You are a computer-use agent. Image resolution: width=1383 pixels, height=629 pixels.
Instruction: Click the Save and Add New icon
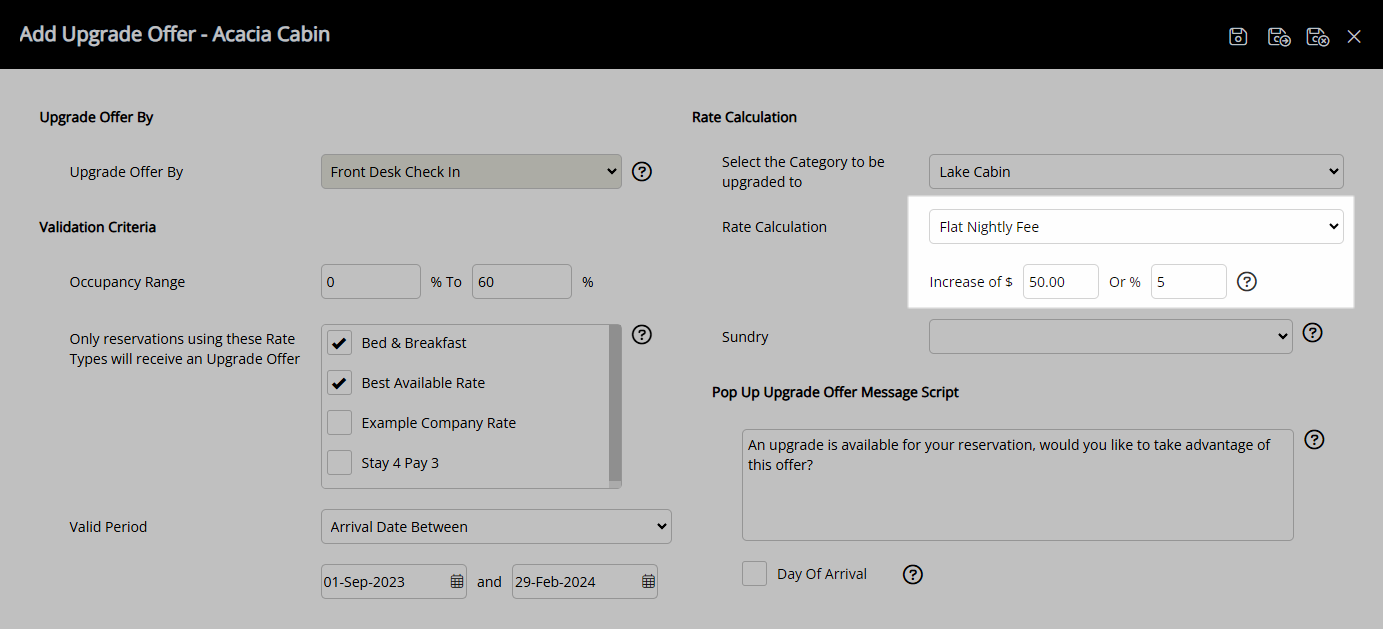click(x=1278, y=37)
